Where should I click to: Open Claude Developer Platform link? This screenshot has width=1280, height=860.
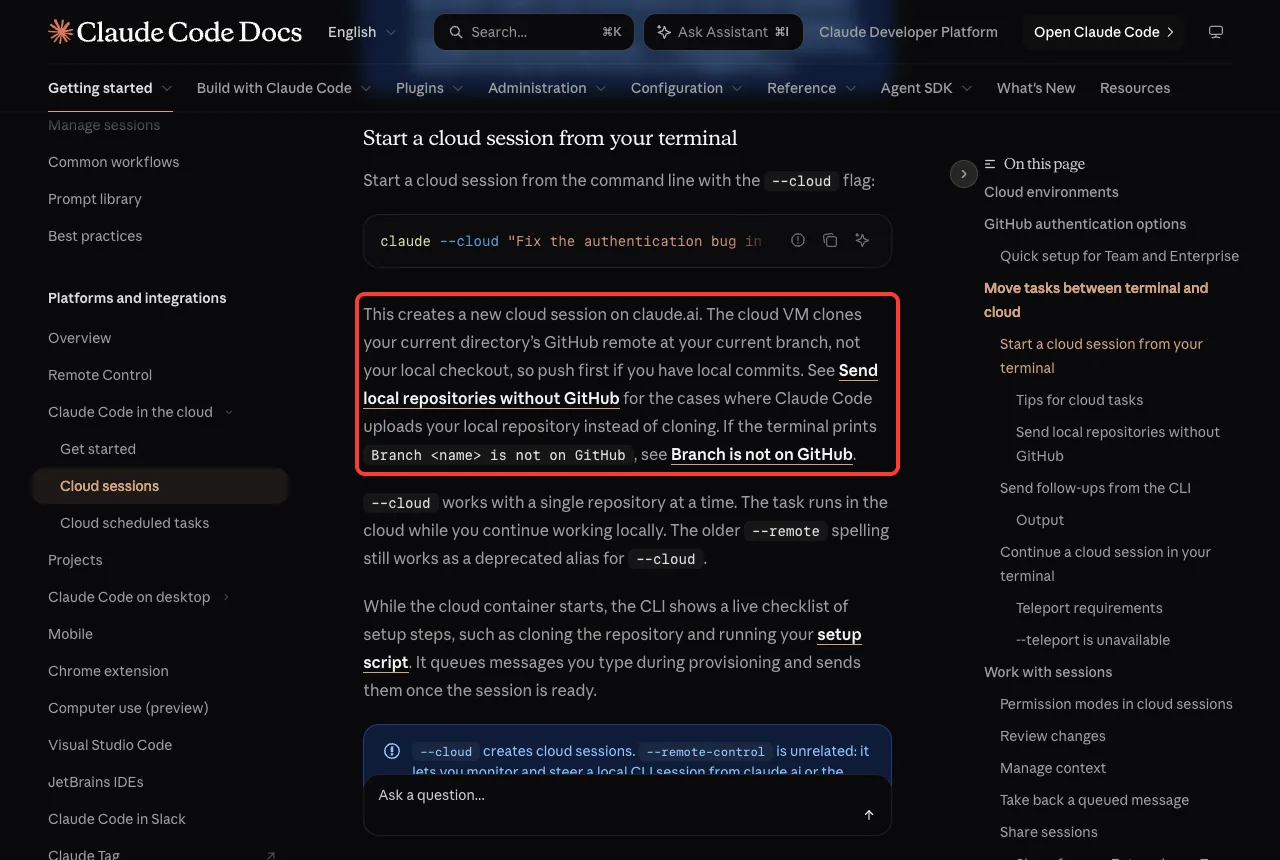point(908,32)
